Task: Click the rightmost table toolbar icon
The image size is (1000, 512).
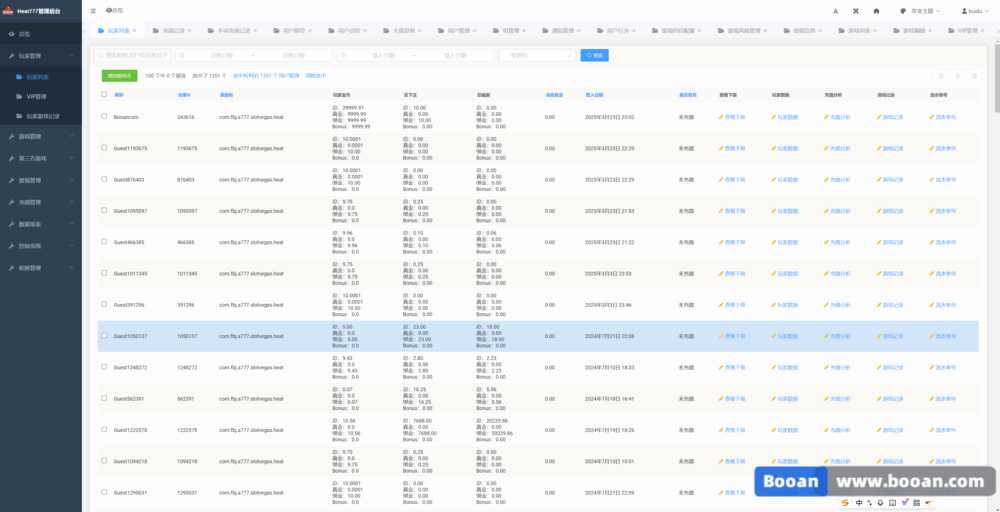Action: (975, 75)
